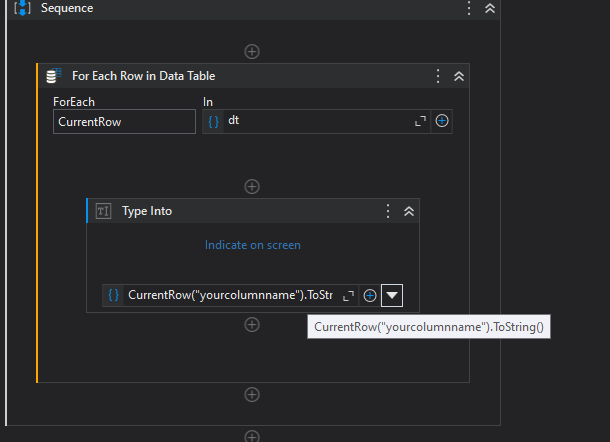Viewport: 610px width, 442px height.
Task: Open the dropdown arrow in Type Into
Action: click(x=392, y=295)
